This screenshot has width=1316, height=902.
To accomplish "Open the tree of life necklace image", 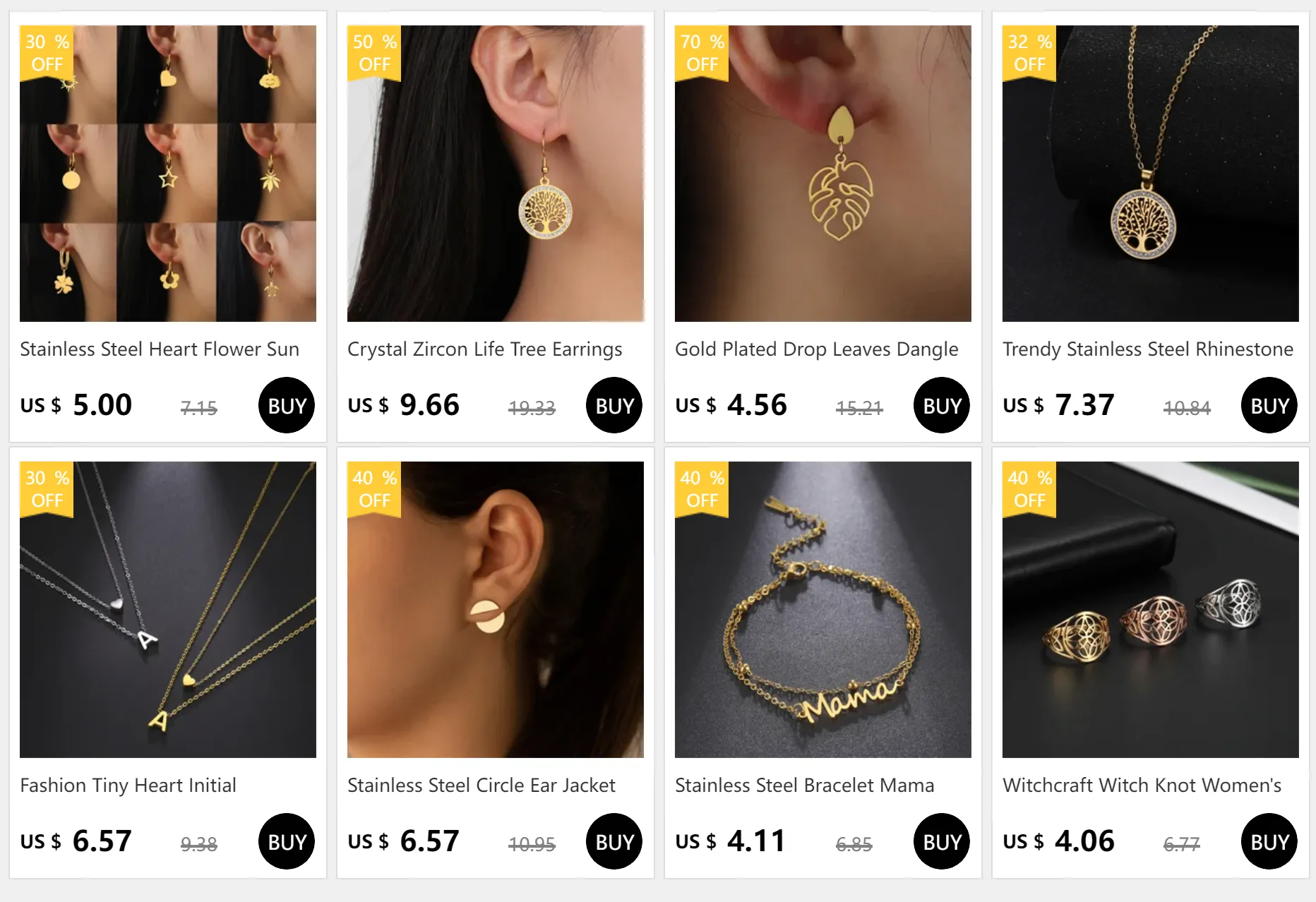I will pyautogui.click(x=1151, y=174).
